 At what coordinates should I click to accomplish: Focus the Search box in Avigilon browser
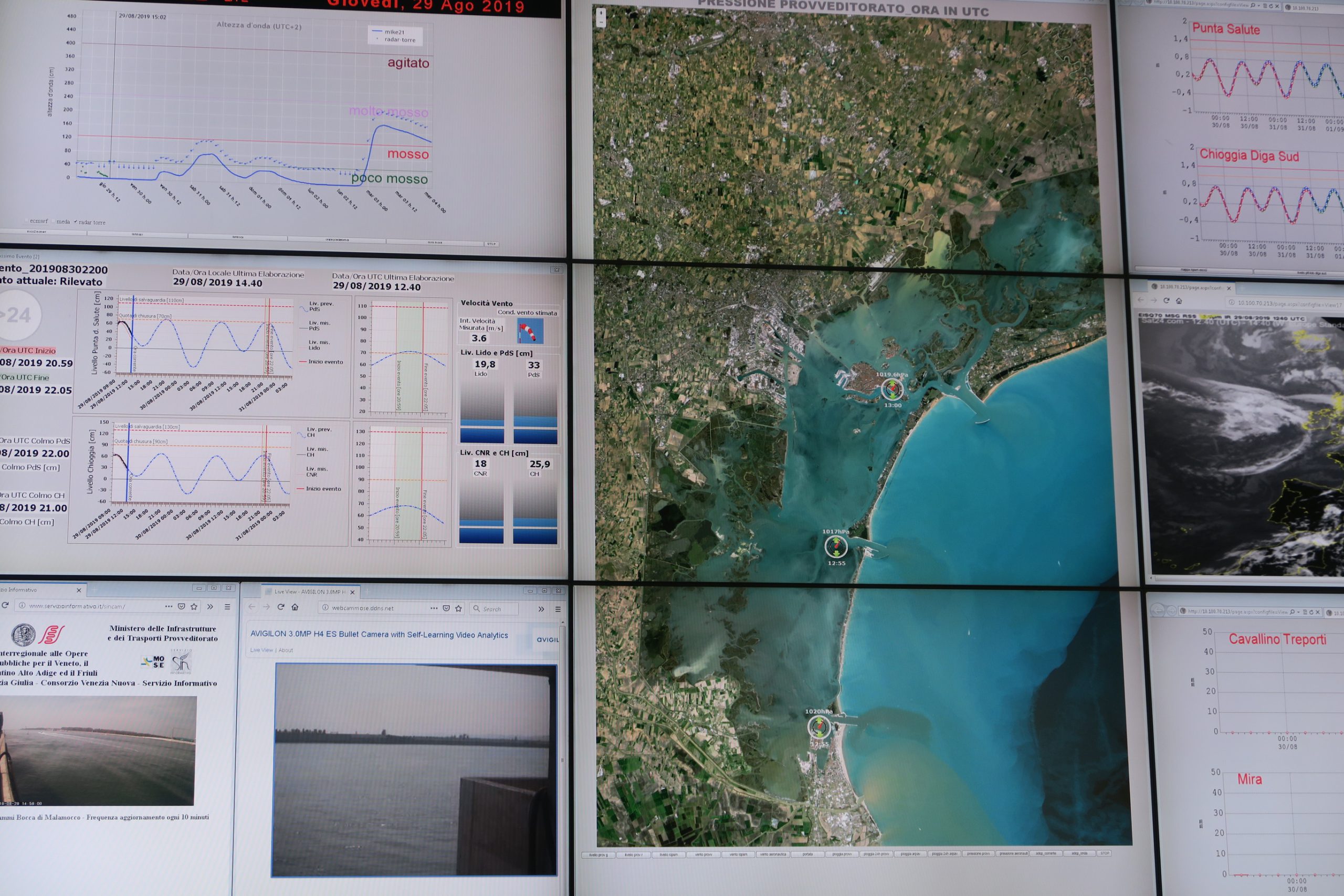pos(495,609)
